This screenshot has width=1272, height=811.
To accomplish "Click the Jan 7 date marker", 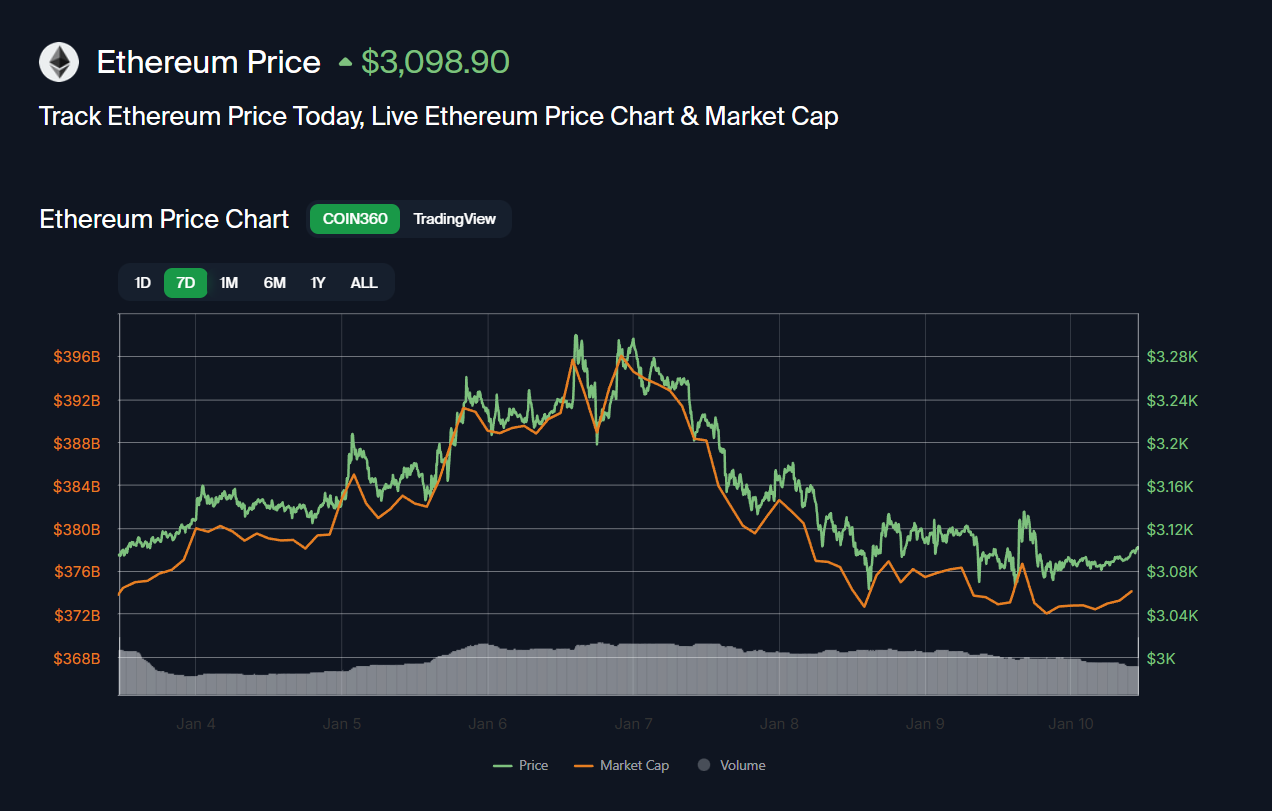I will pyautogui.click(x=634, y=724).
